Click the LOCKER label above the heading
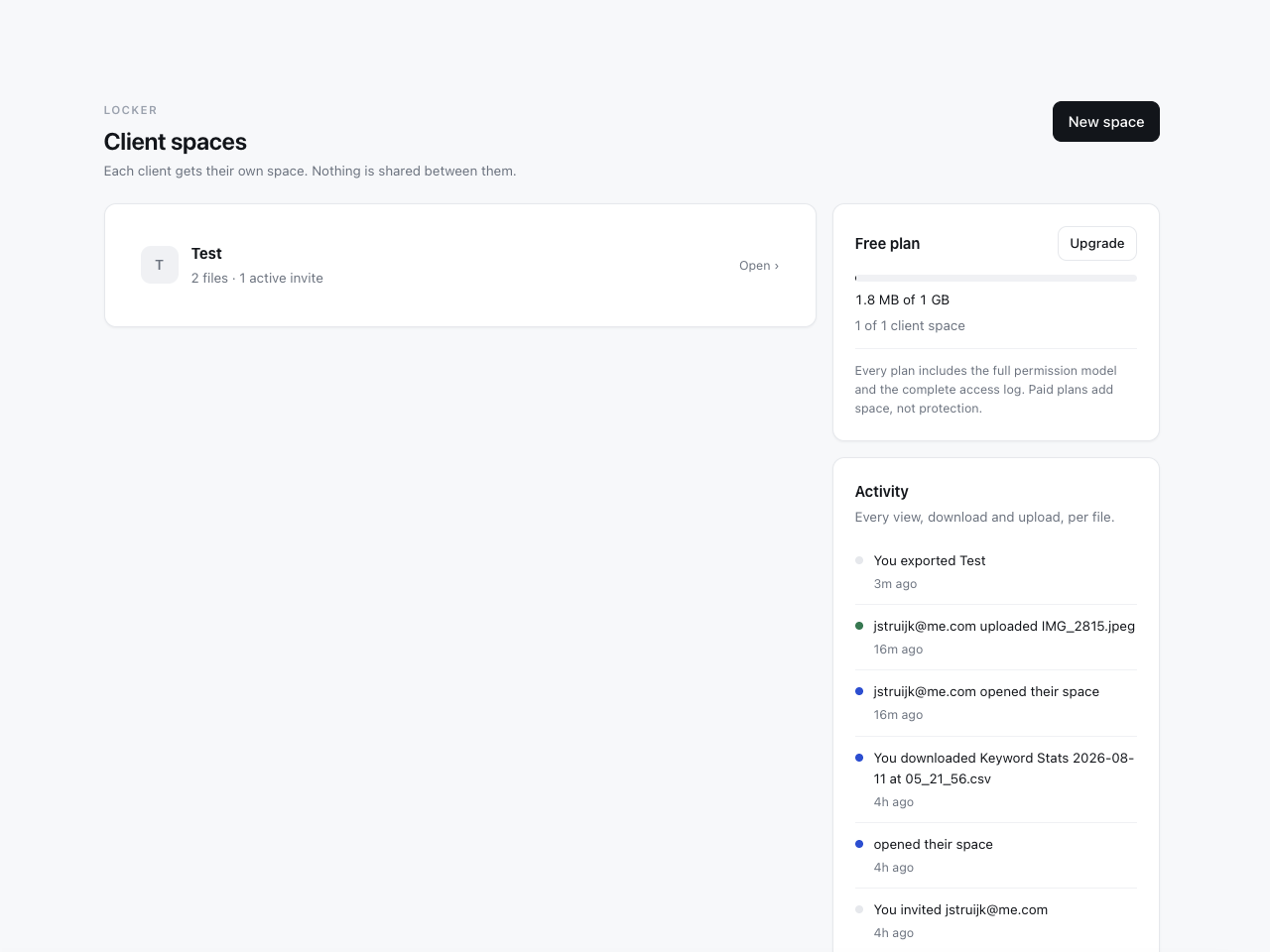1270x952 pixels. coord(131,110)
